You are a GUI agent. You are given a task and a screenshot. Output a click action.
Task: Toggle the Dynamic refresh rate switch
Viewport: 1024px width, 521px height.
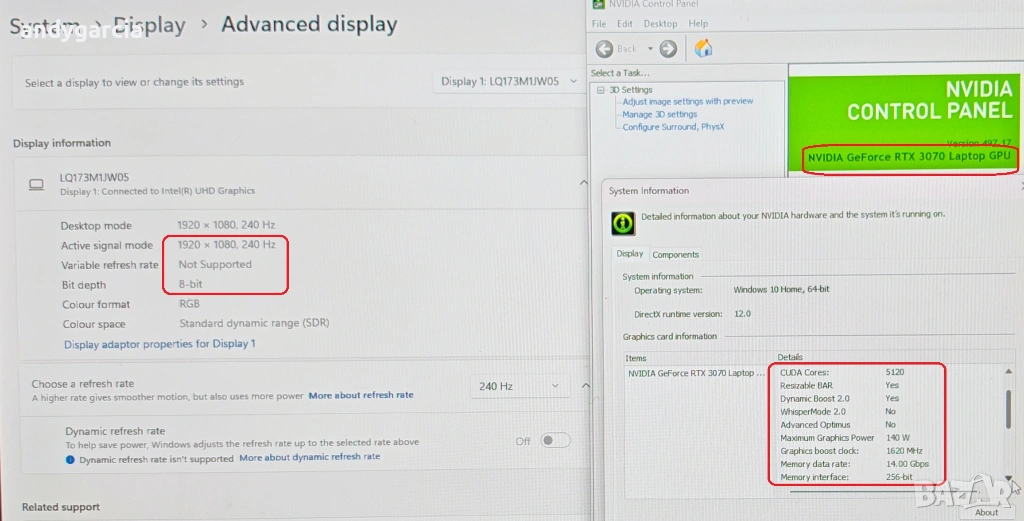(x=555, y=440)
